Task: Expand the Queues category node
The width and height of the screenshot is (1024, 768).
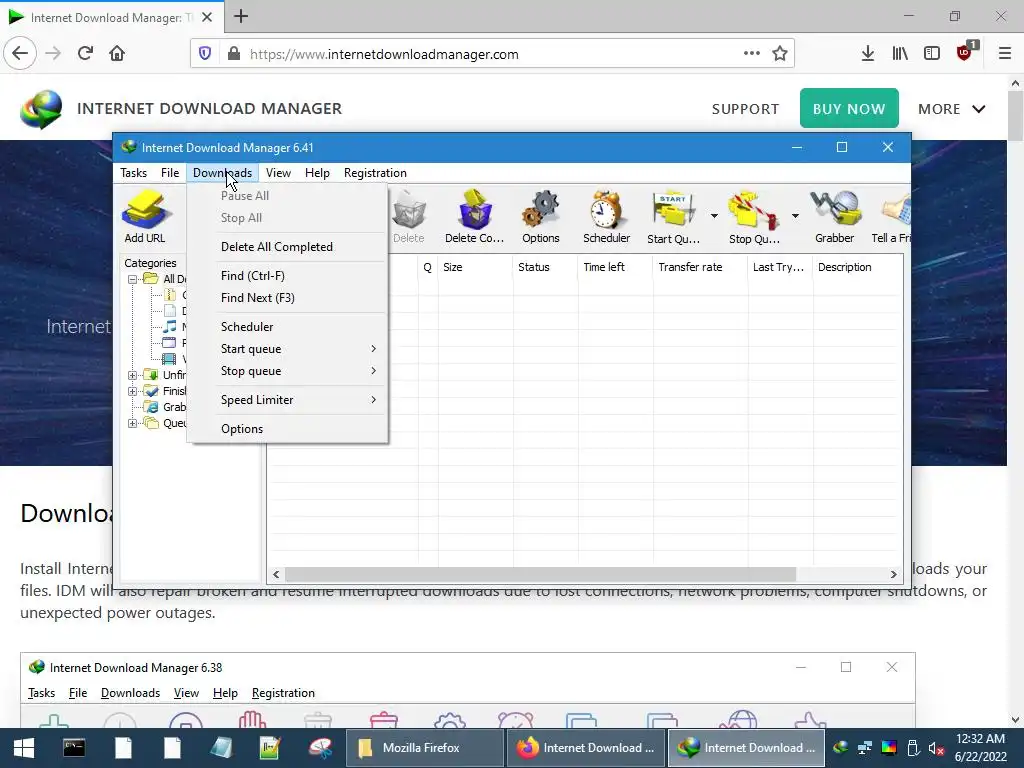Action: (133, 423)
